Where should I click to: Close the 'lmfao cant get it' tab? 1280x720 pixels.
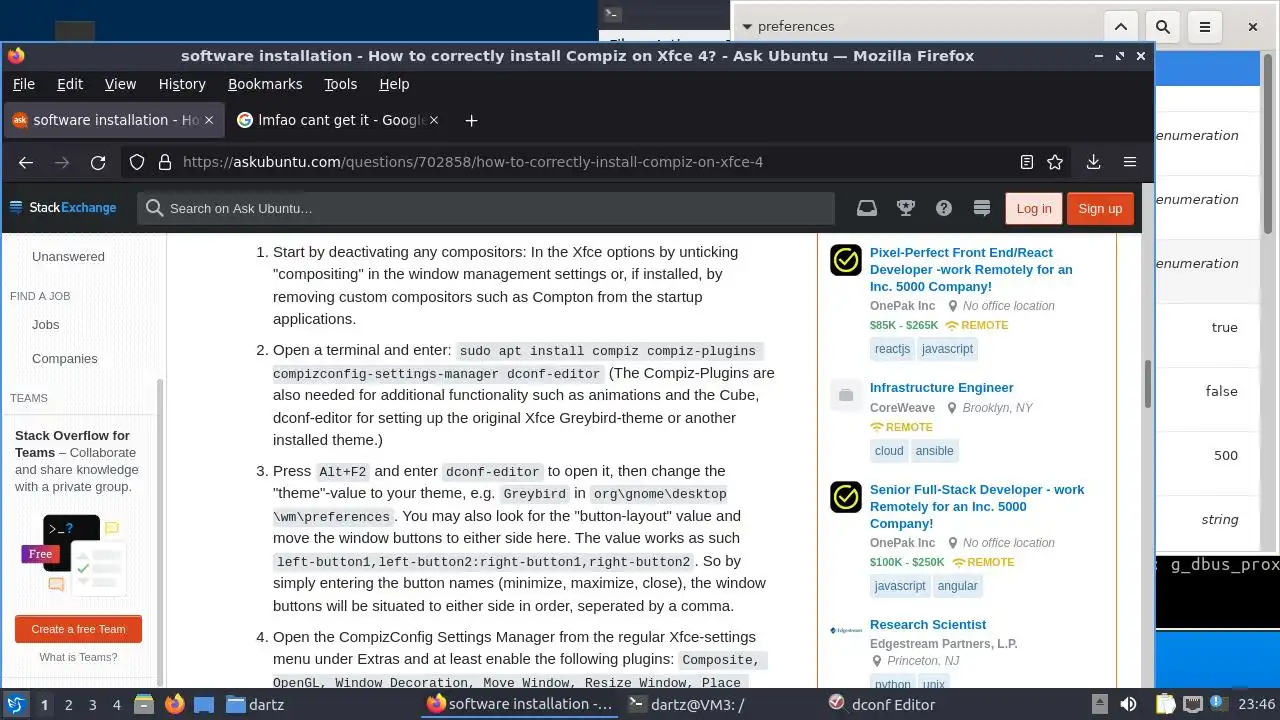(x=434, y=120)
